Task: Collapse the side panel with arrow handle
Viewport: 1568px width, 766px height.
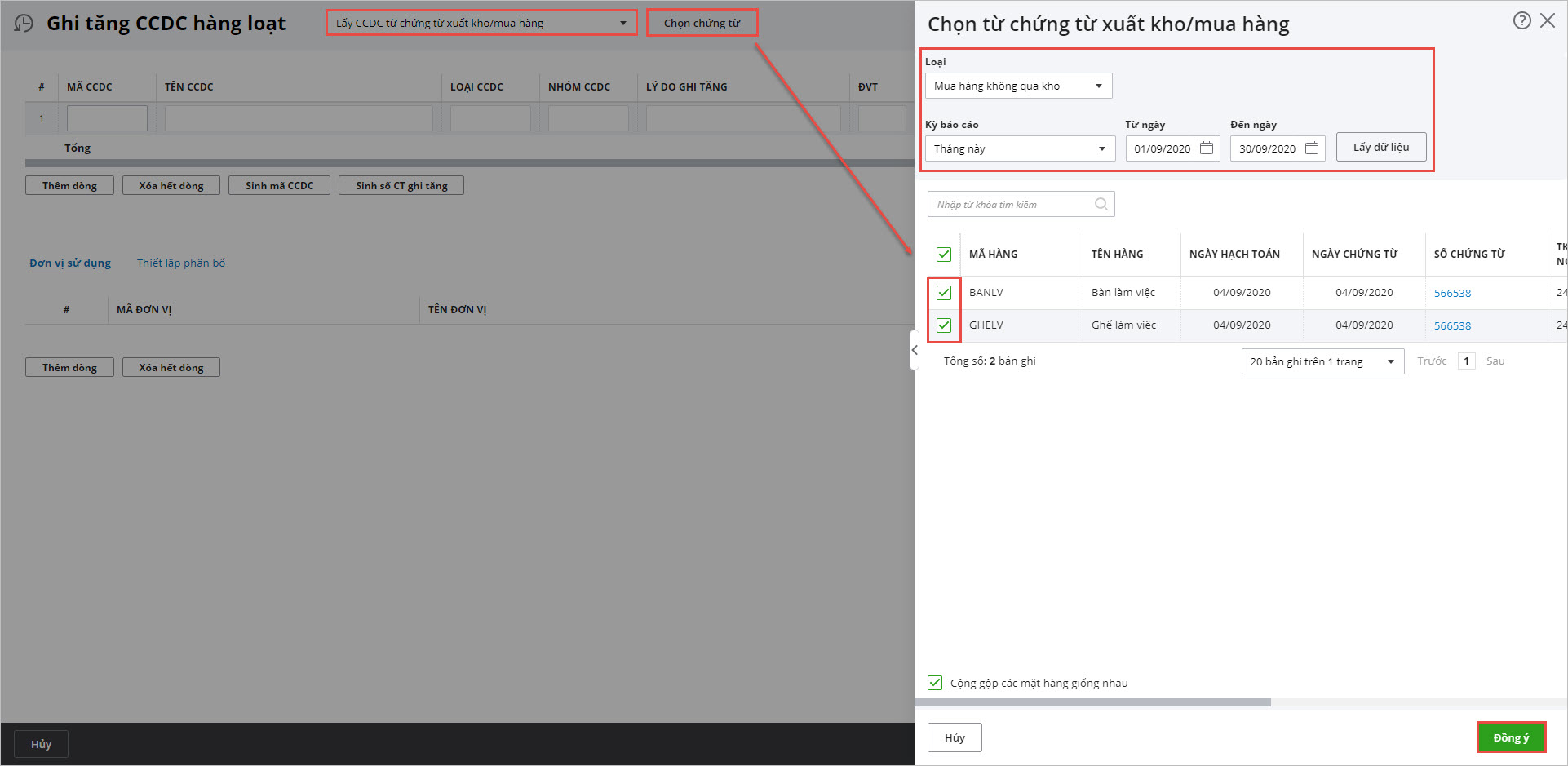Action: pos(915,350)
